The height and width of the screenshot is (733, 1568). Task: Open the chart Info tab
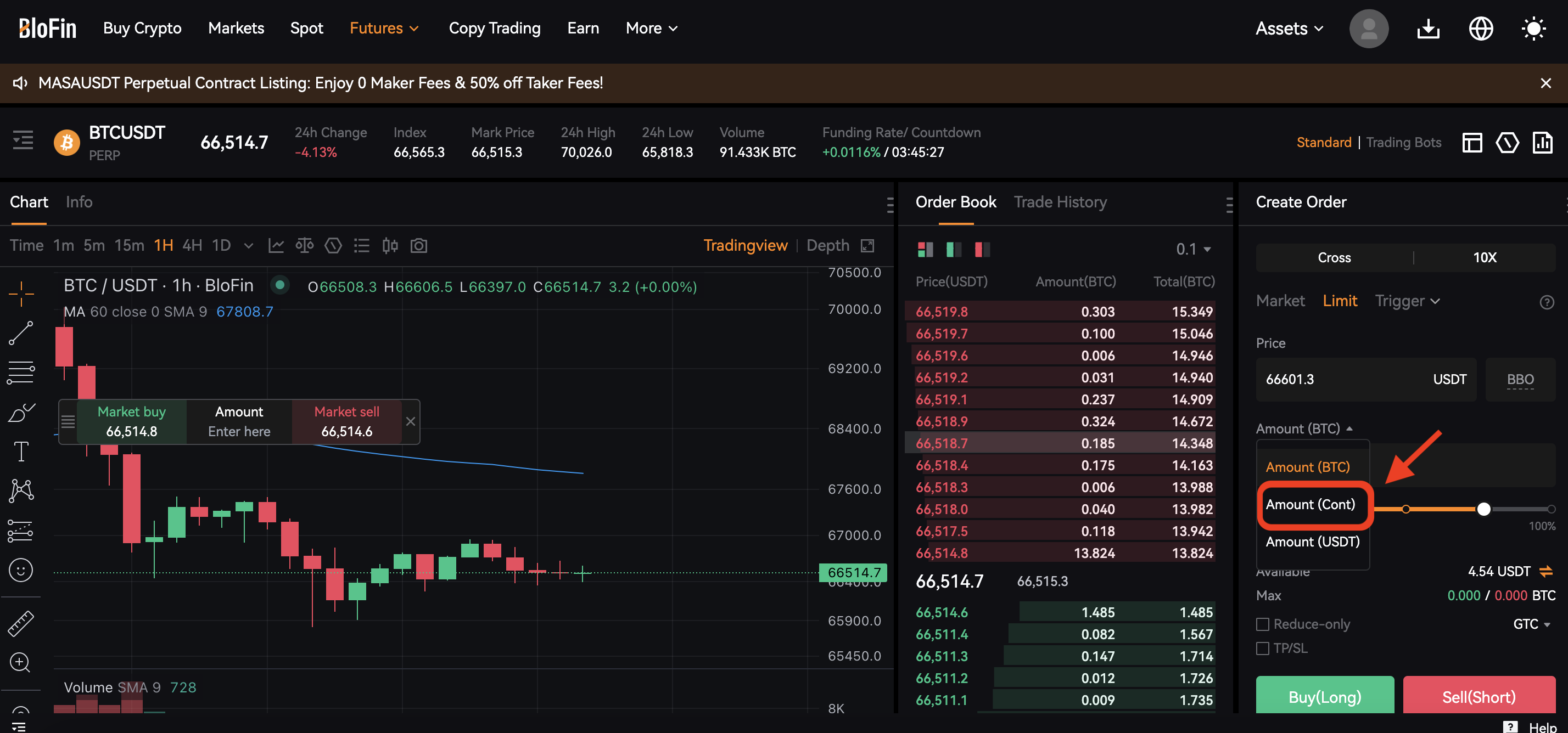coord(79,202)
